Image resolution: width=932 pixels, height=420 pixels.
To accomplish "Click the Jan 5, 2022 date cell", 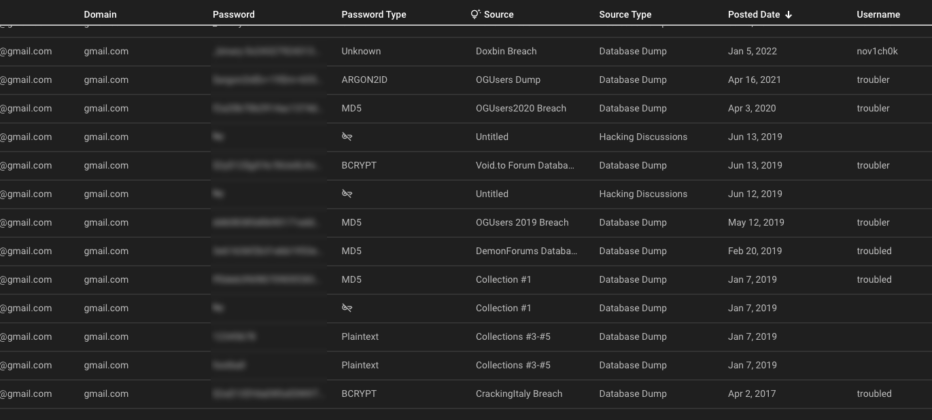I will point(752,51).
